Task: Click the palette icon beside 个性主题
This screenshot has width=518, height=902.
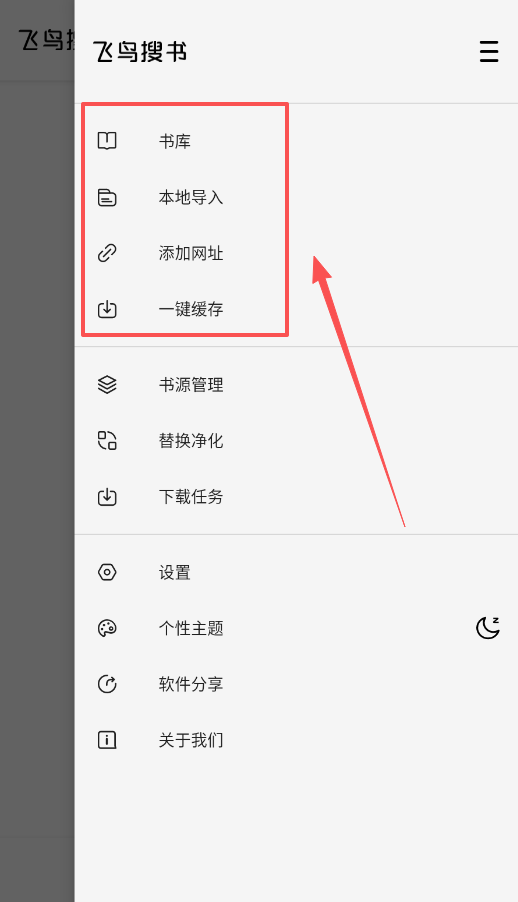Action: pos(107,628)
